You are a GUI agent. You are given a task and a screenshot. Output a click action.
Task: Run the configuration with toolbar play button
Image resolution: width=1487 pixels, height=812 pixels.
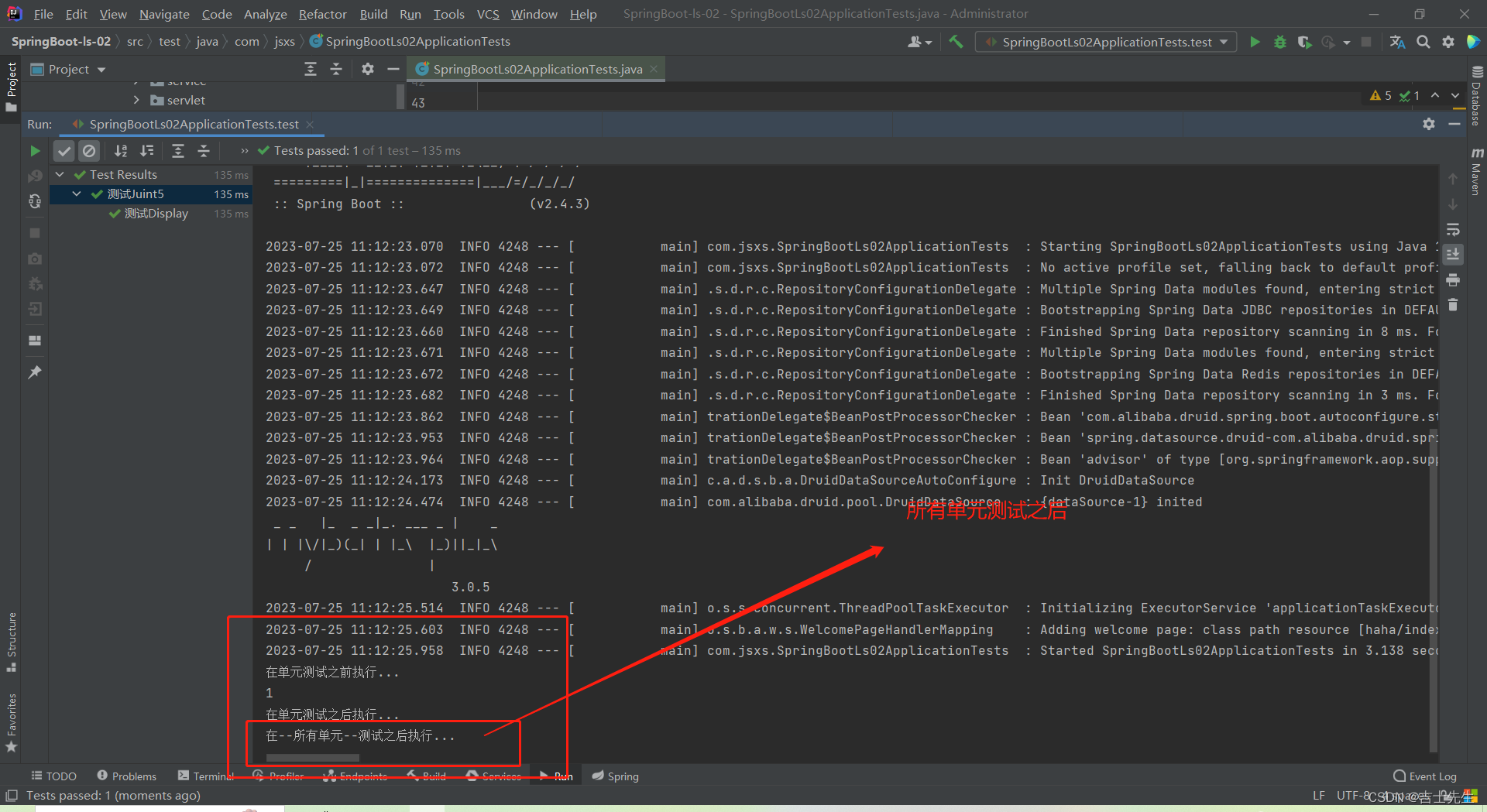tap(1255, 42)
